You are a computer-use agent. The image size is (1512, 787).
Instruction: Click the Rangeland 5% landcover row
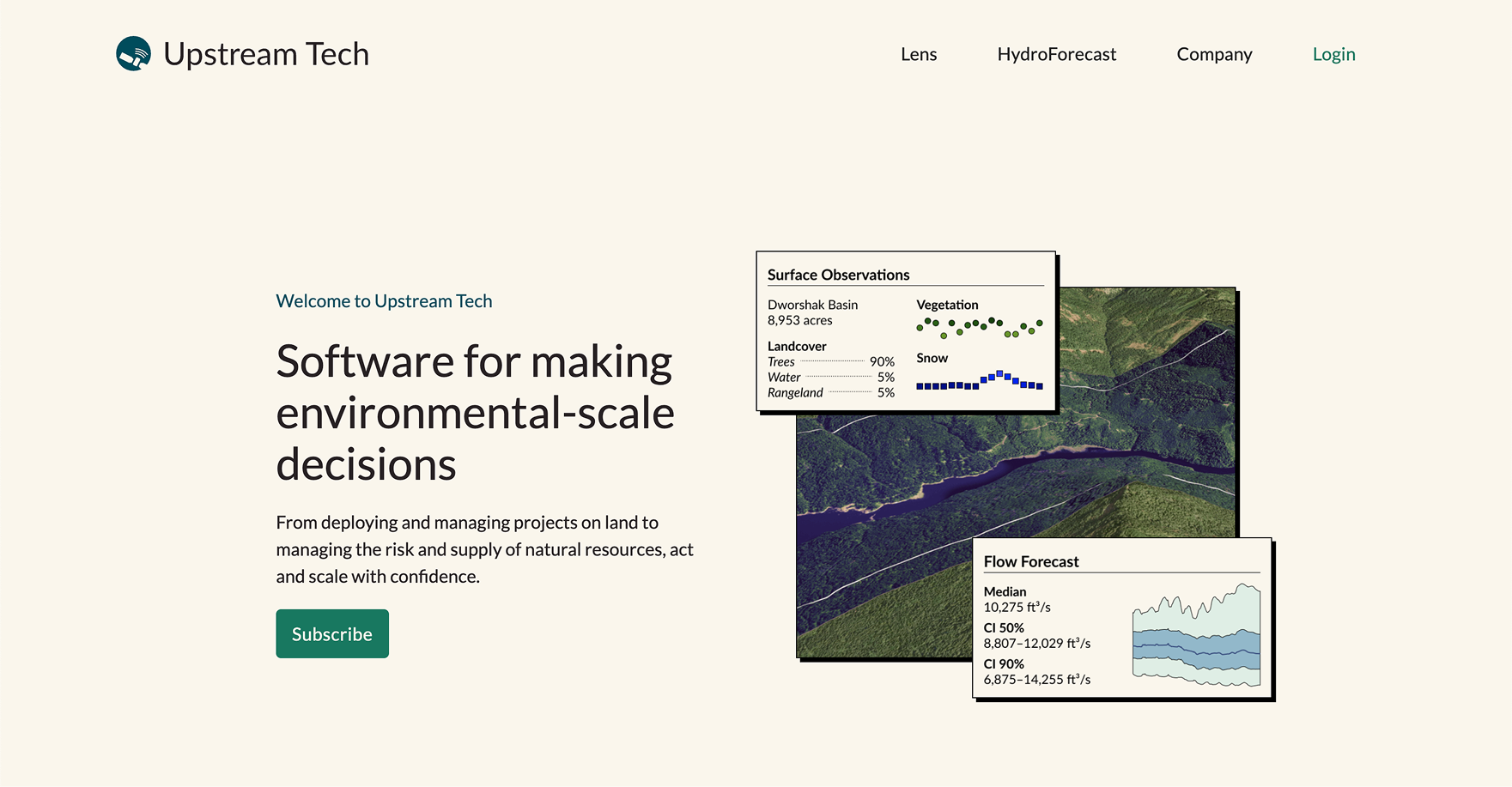tap(831, 392)
